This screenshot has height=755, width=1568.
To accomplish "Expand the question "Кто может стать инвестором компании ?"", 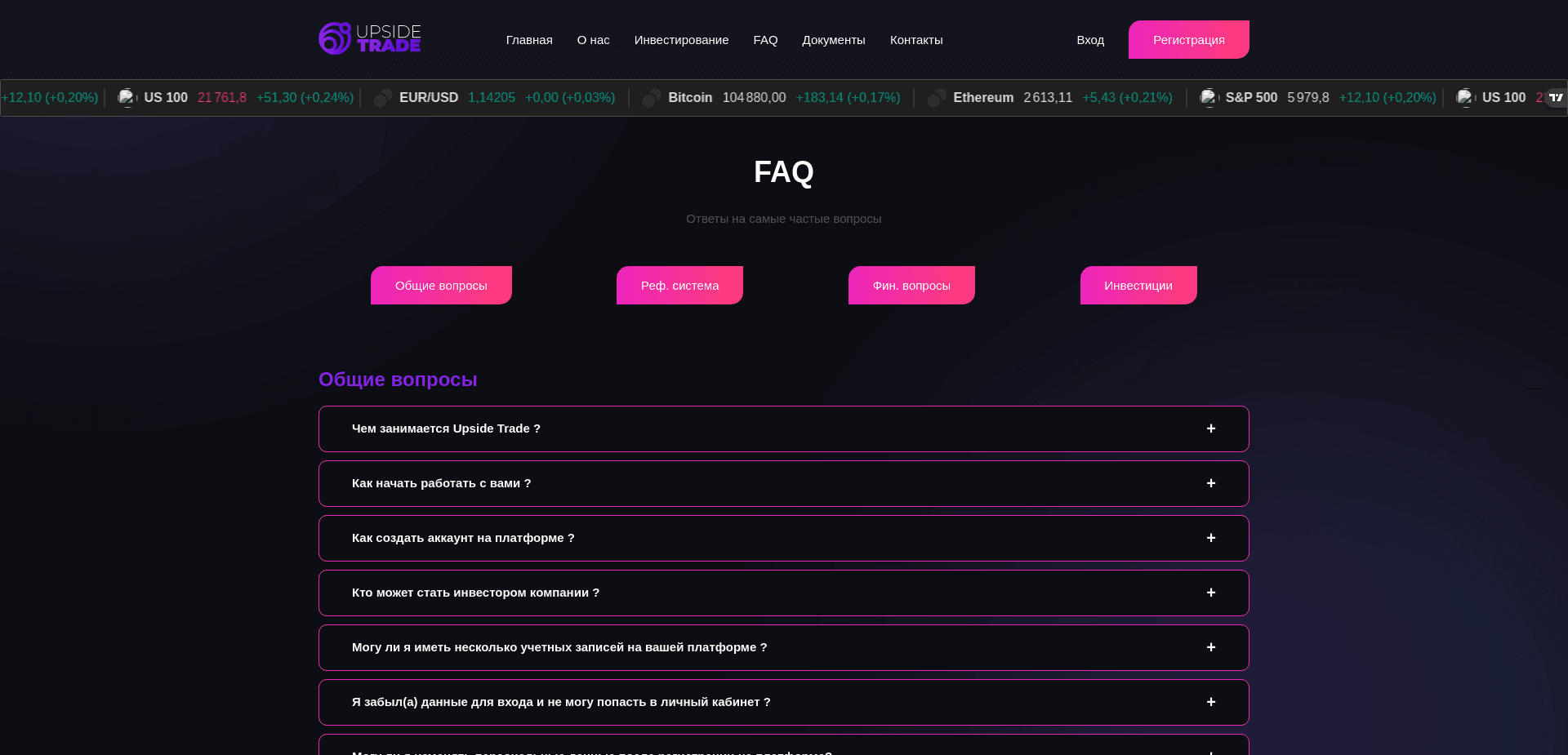I will 1211,593.
